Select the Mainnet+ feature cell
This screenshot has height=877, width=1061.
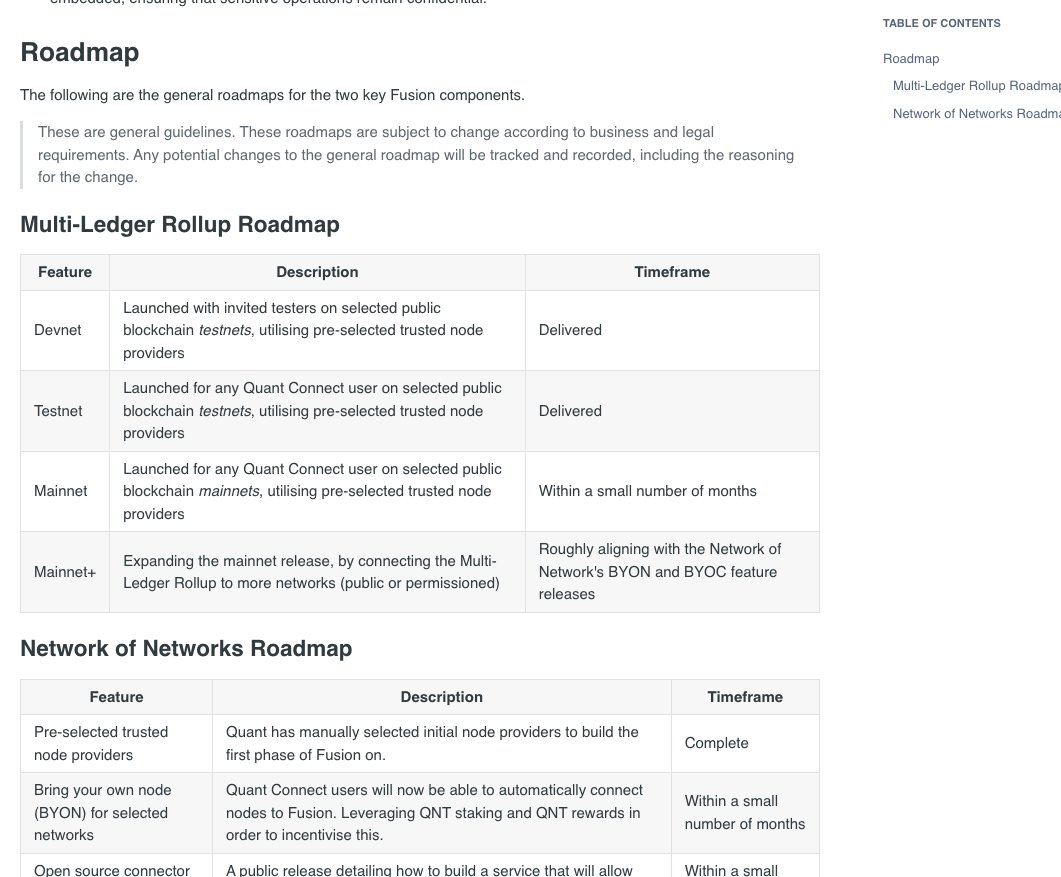pos(65,572)
